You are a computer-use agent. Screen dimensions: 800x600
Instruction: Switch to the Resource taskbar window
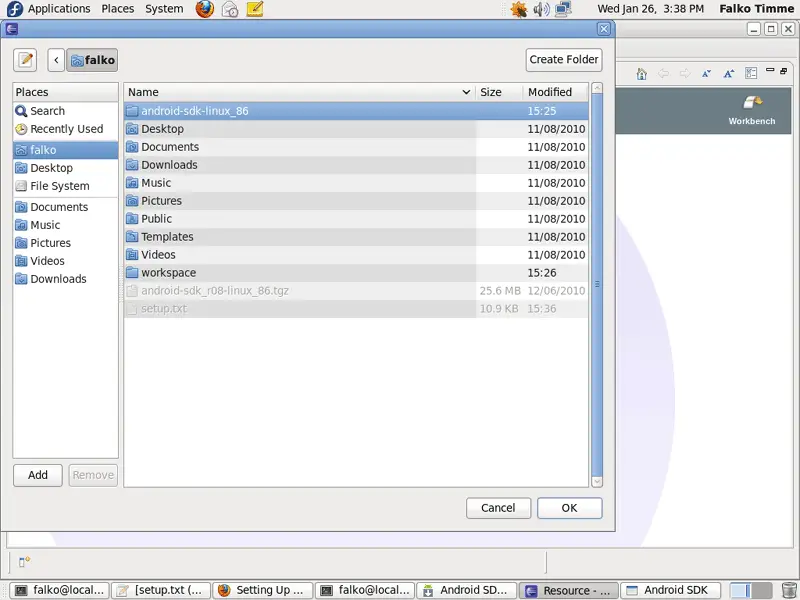pos(569,590)
